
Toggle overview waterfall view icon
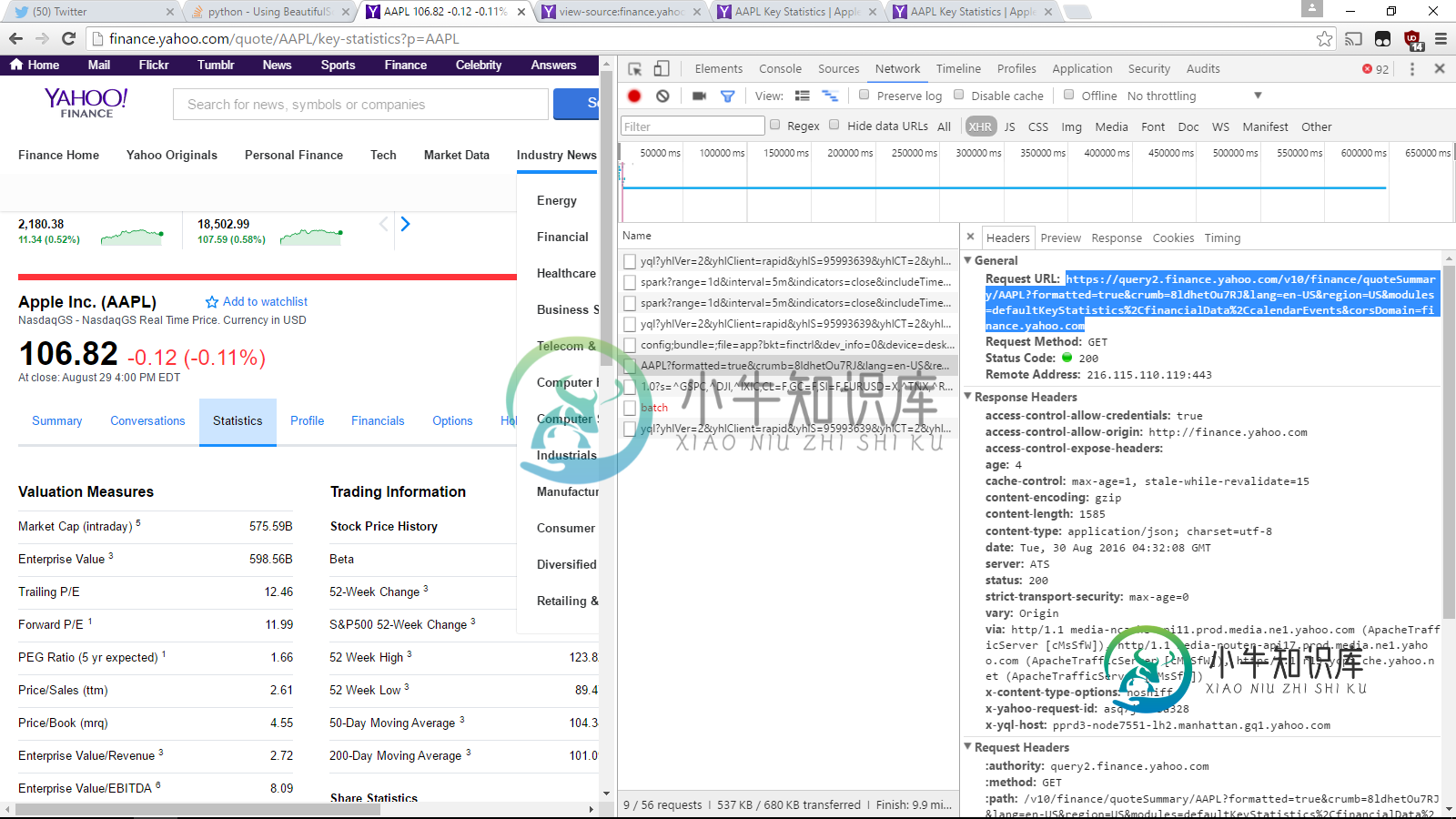[830, 96]
